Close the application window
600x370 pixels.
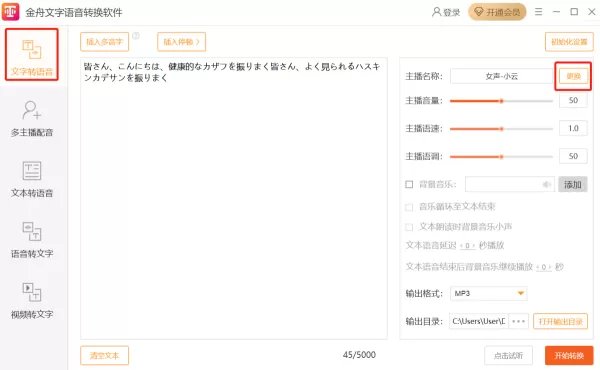point(592,12)
